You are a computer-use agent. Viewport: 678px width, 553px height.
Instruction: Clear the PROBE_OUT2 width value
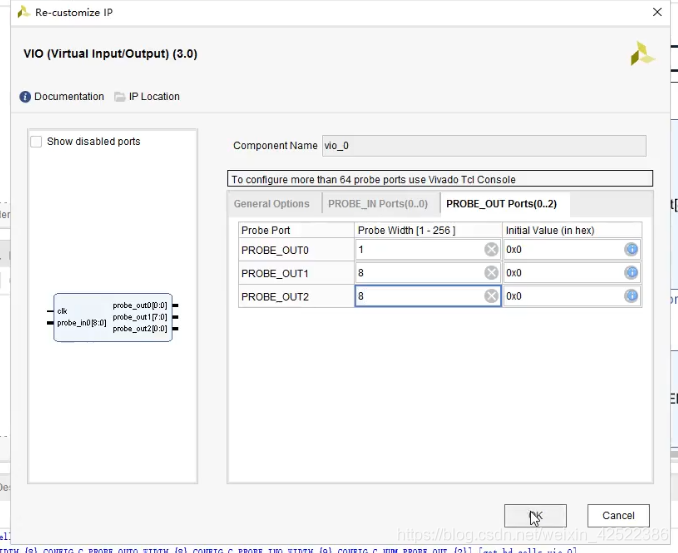tap(491, 296)
